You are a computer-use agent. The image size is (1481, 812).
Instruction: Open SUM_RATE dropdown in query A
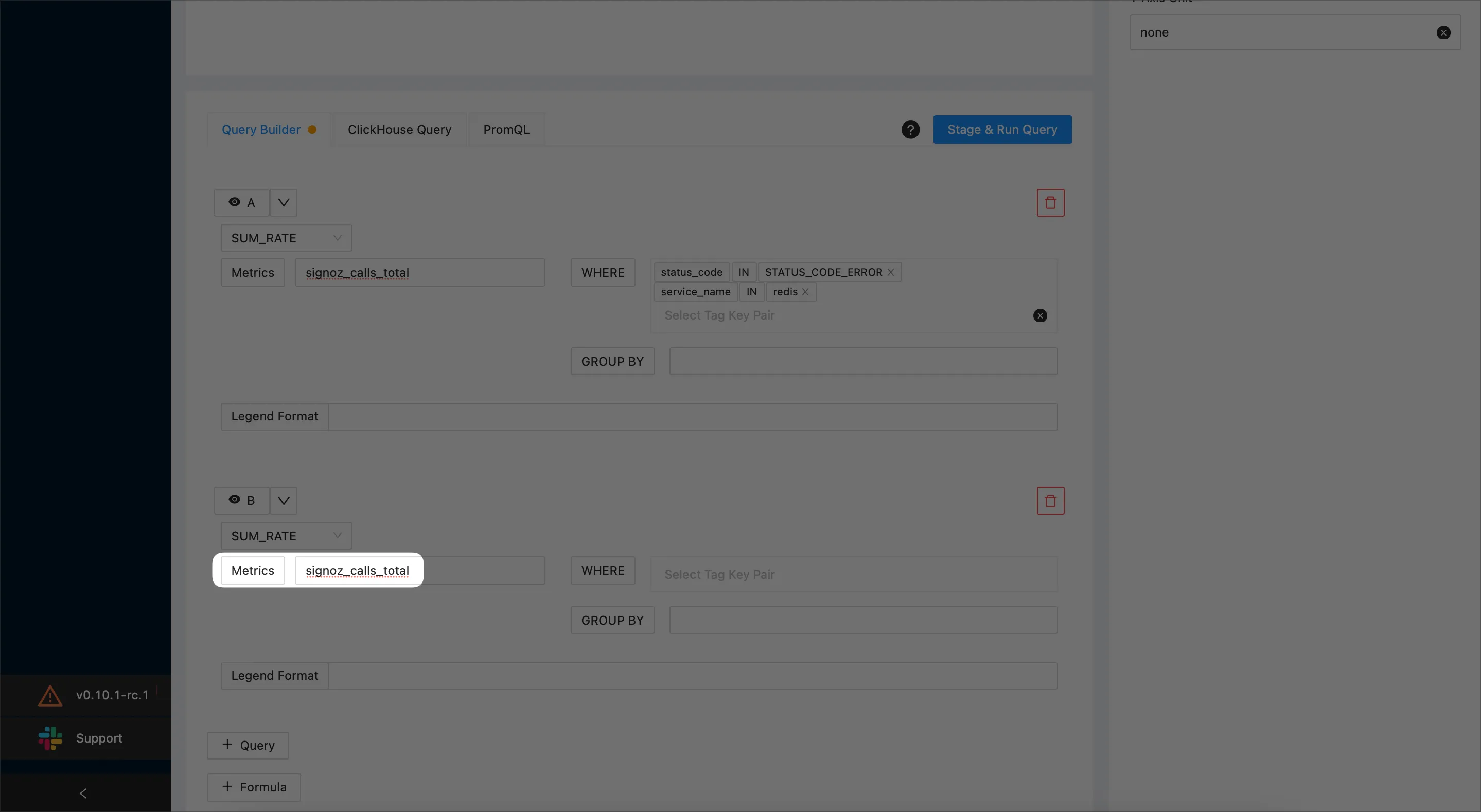tap(286, 238)
